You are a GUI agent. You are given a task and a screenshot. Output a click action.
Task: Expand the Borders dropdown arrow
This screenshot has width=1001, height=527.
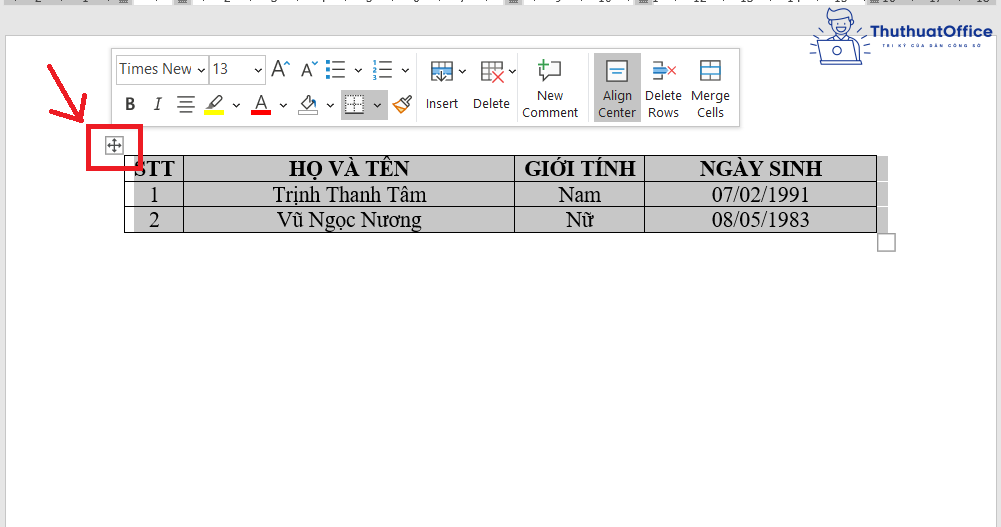(x=377, y=105)
